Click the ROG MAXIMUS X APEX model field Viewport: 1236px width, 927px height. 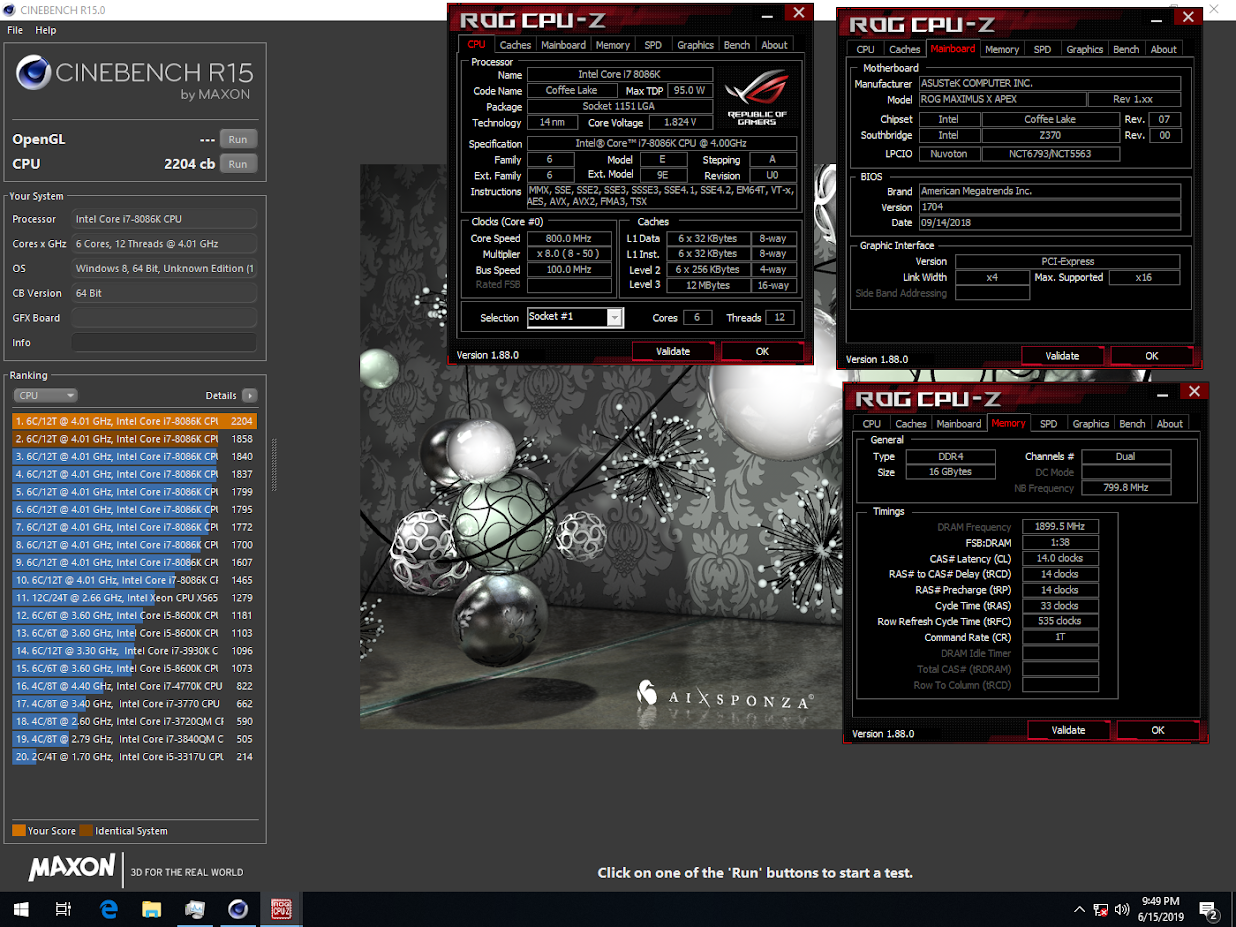click(1001, 100)
